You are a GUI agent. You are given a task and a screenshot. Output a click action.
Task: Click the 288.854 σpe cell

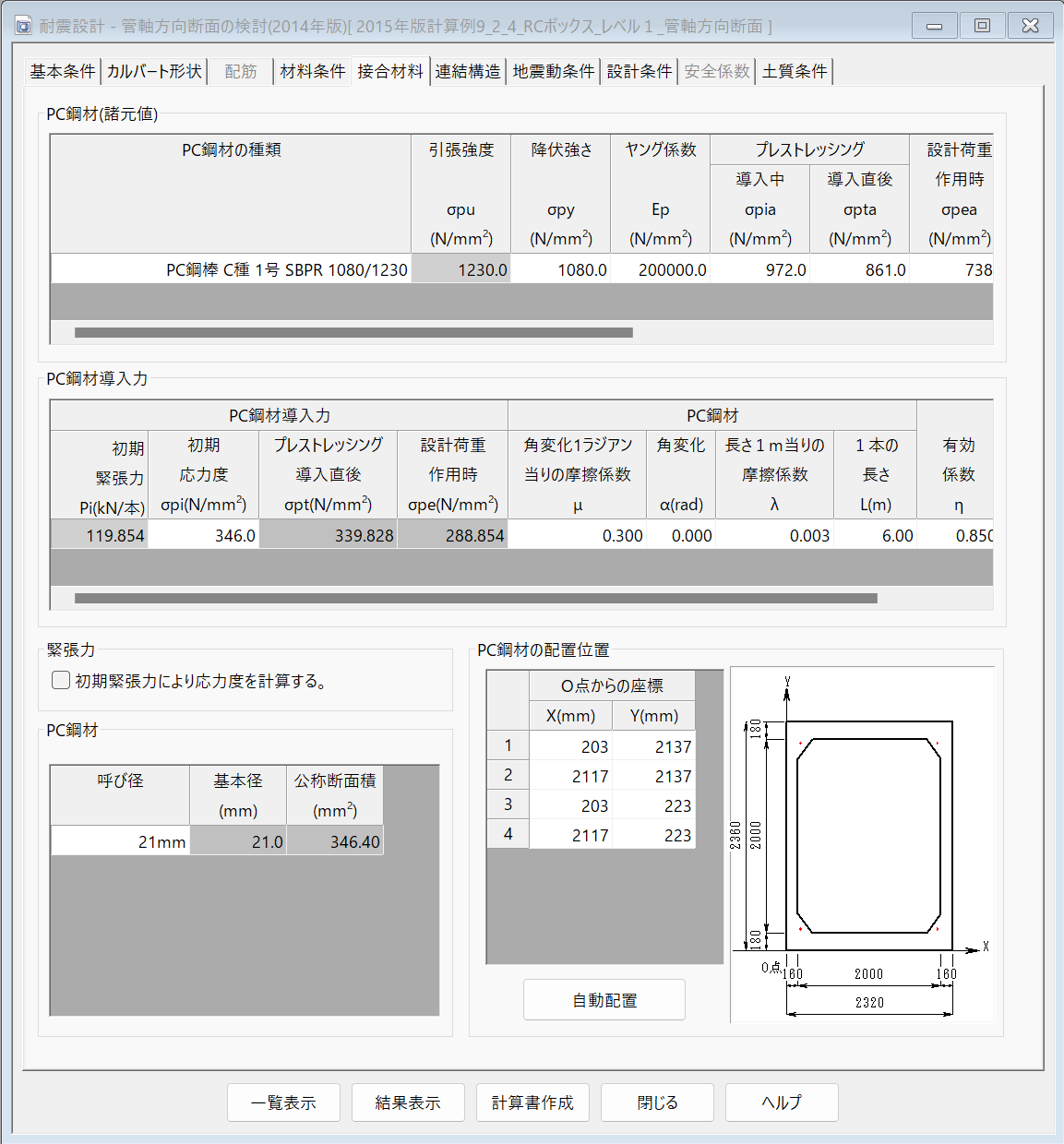coord(453,535)
